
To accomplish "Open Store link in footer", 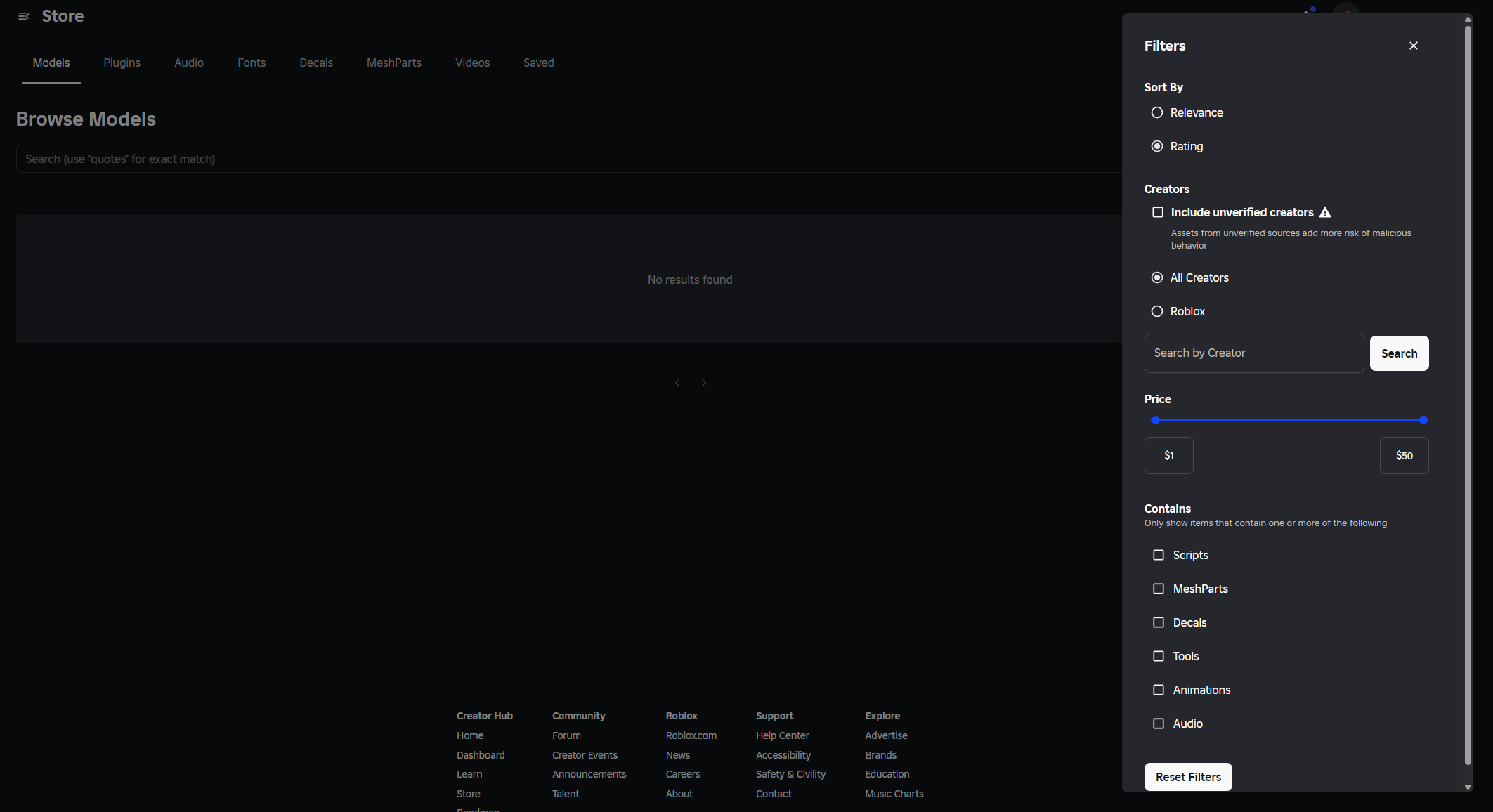I will [x=469, y=794].
